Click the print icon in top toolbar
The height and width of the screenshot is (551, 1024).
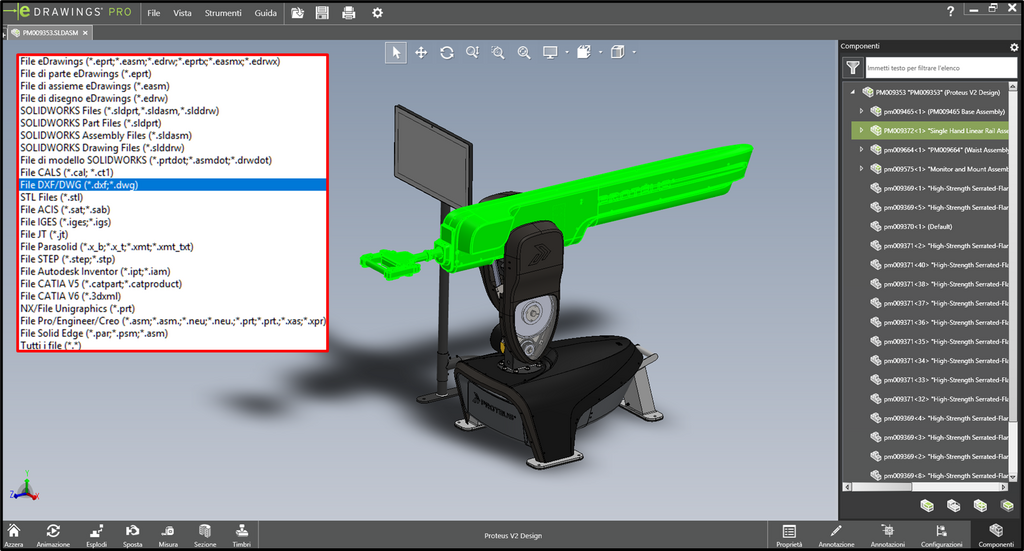click(x=349, y=12)
